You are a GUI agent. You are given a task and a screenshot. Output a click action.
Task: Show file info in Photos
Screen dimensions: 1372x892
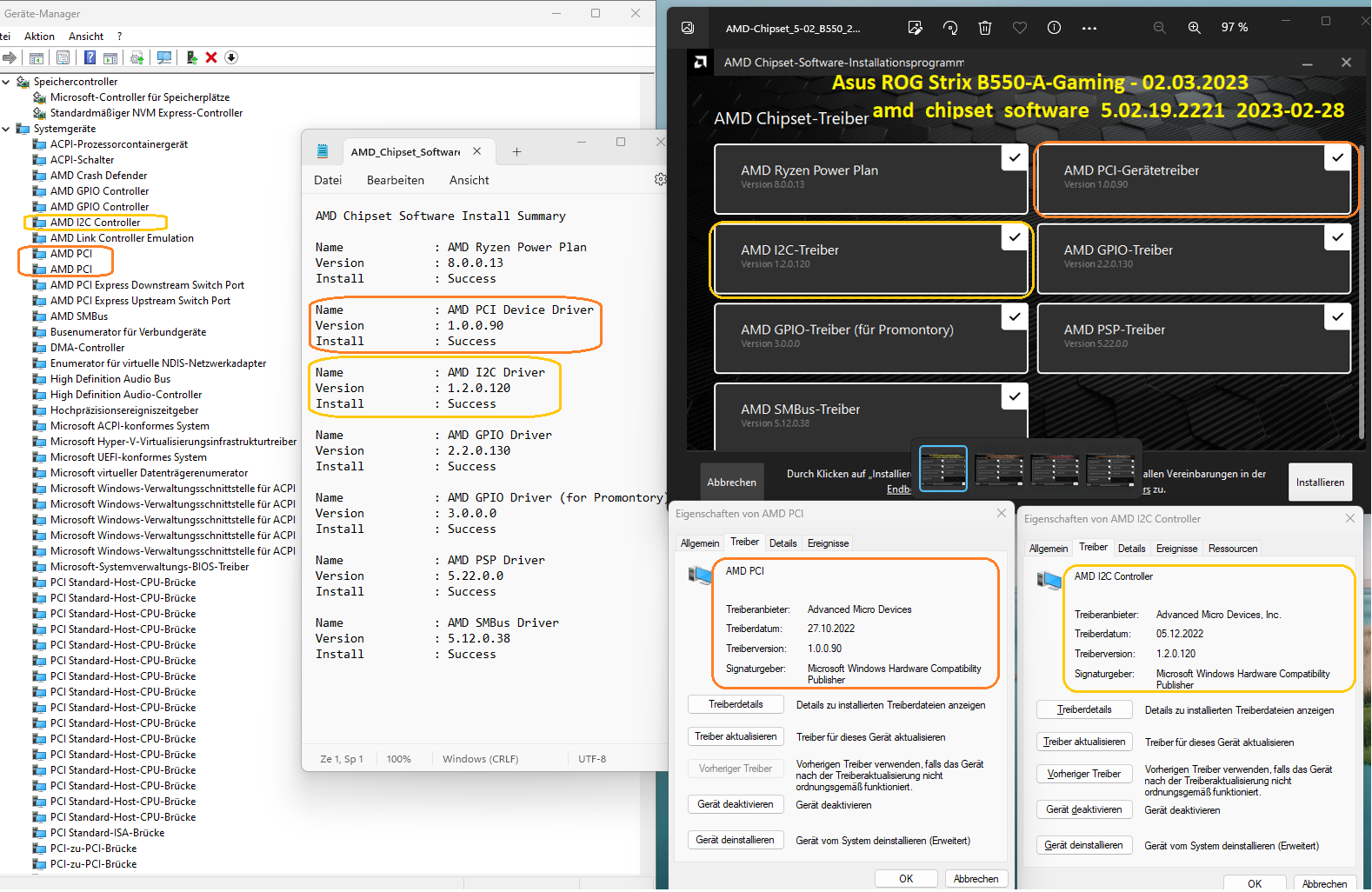click(1054, 28)
